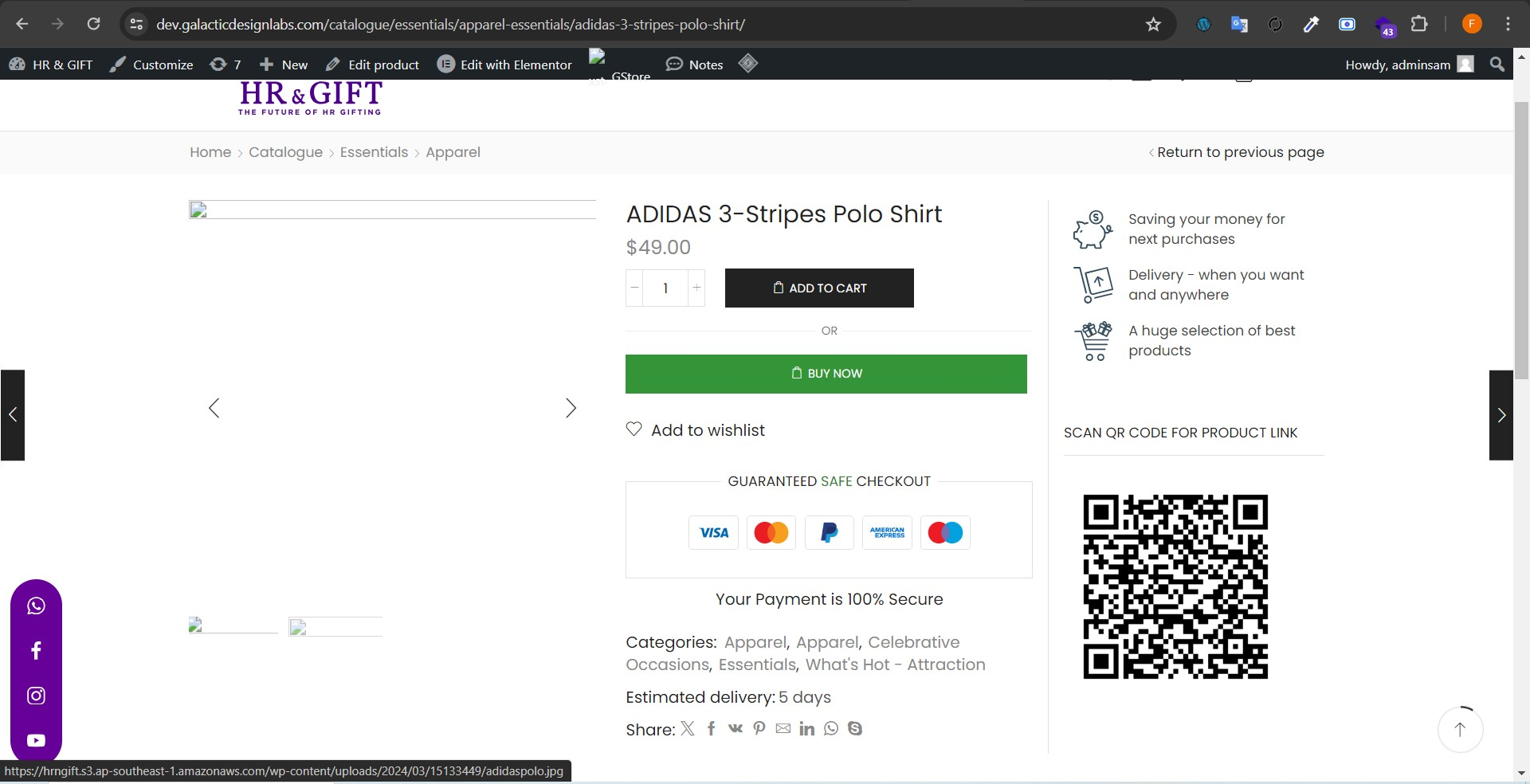Open Essentials category link under Categories

click(x=757, y=664)
